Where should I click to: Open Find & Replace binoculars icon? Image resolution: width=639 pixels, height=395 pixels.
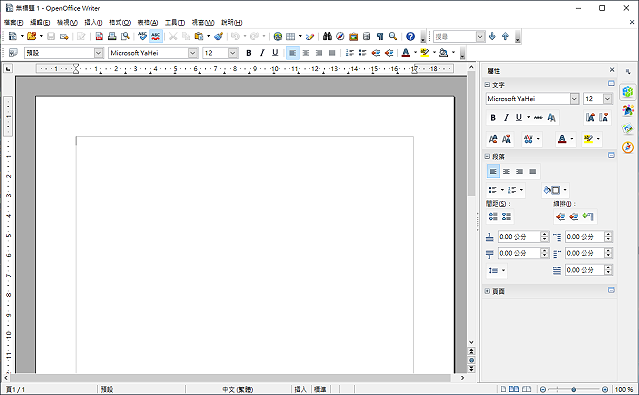click(x=327, y=36)
